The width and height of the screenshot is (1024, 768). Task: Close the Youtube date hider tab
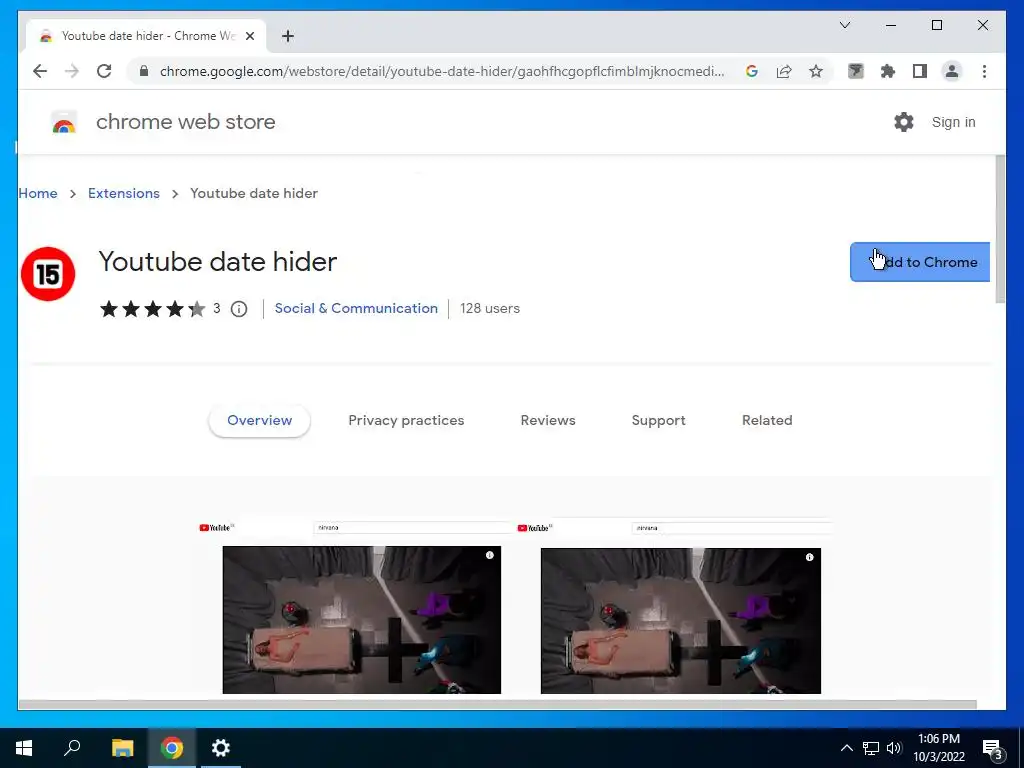(249, 36)
